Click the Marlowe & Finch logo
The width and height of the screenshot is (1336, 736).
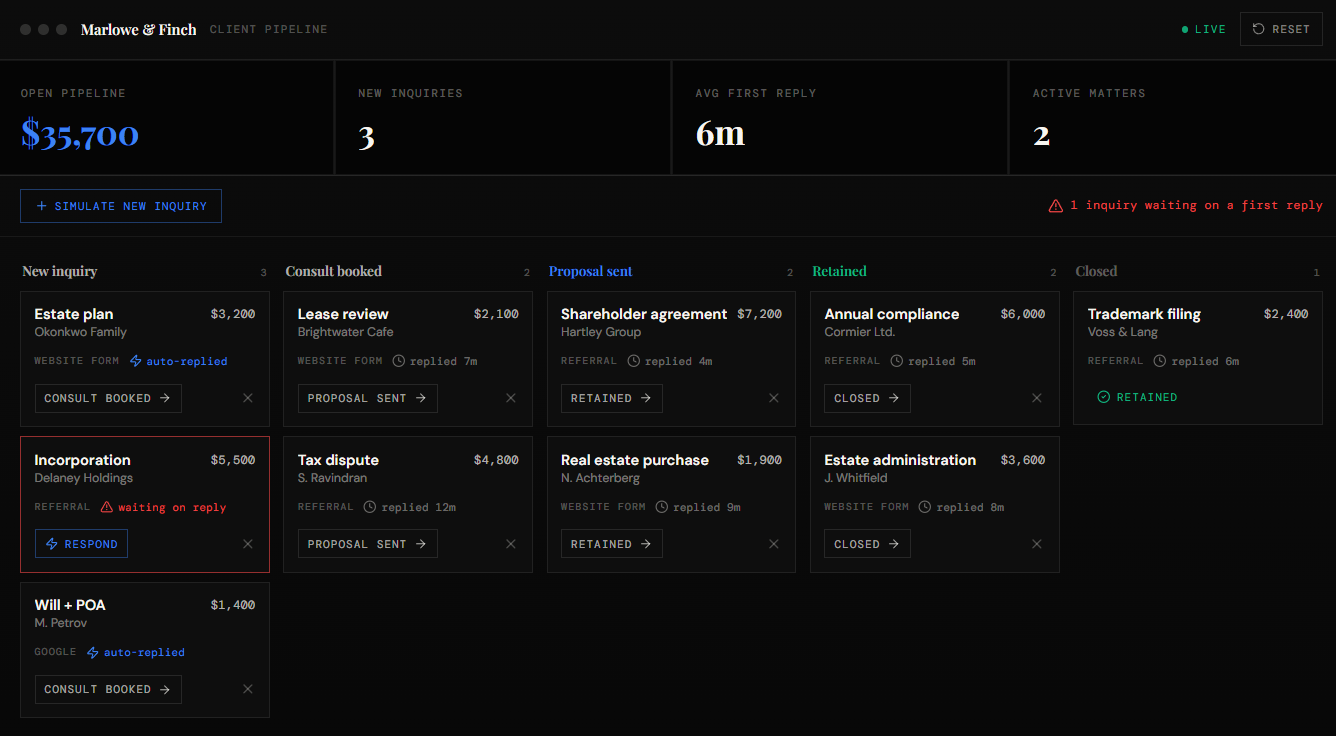pyautogui.click(x=139, y=29)
